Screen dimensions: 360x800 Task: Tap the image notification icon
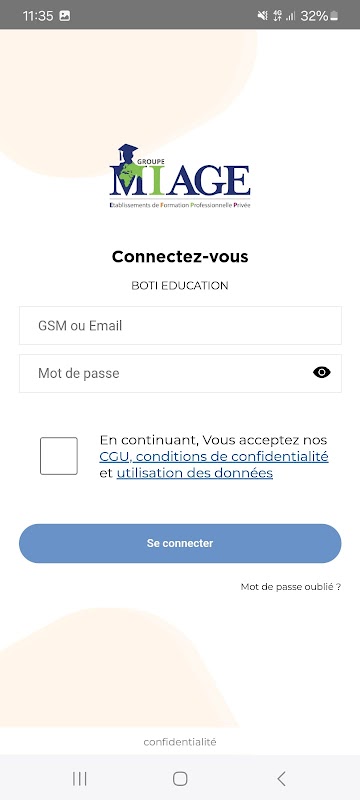point(65,16)
